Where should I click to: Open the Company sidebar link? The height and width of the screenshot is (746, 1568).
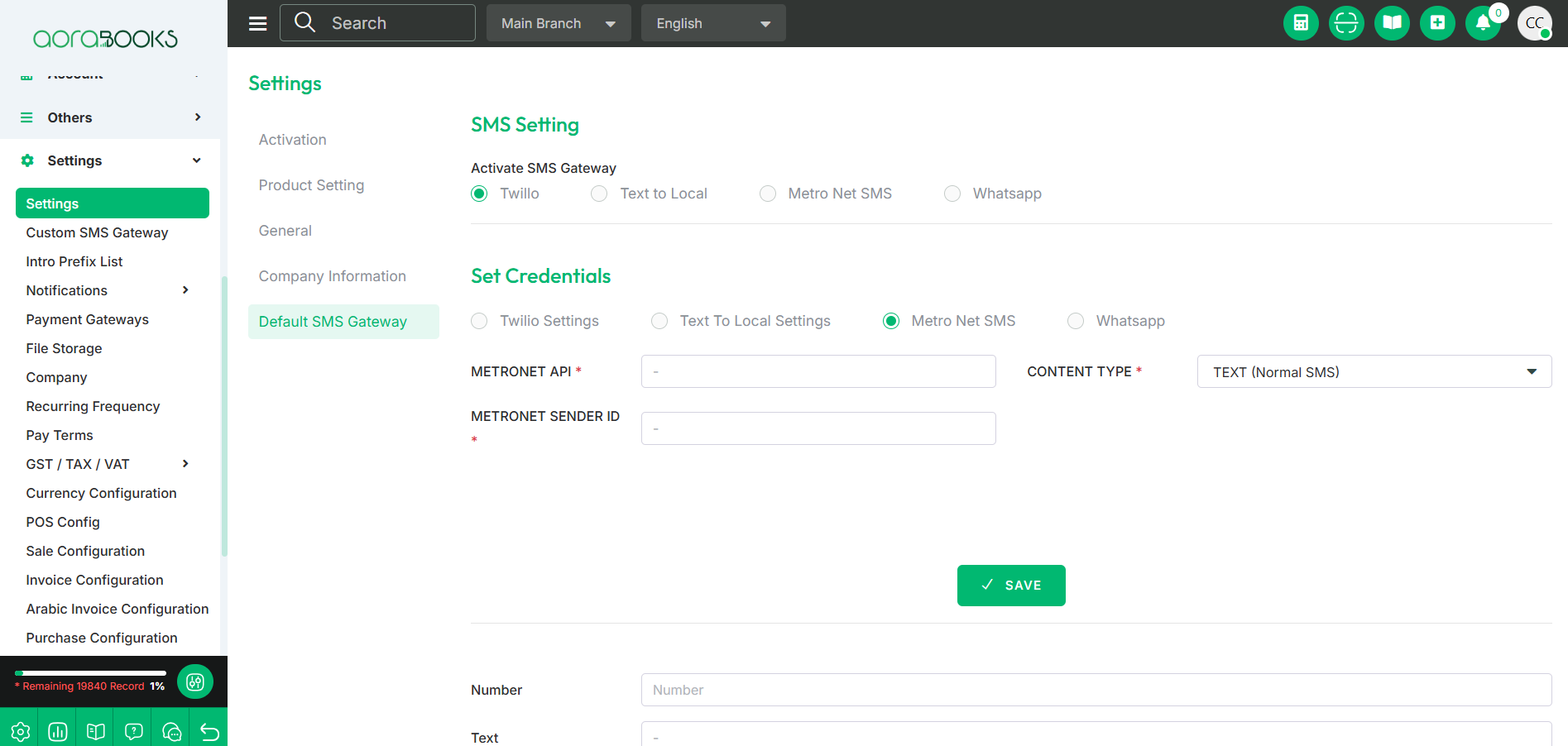point(56,377)
